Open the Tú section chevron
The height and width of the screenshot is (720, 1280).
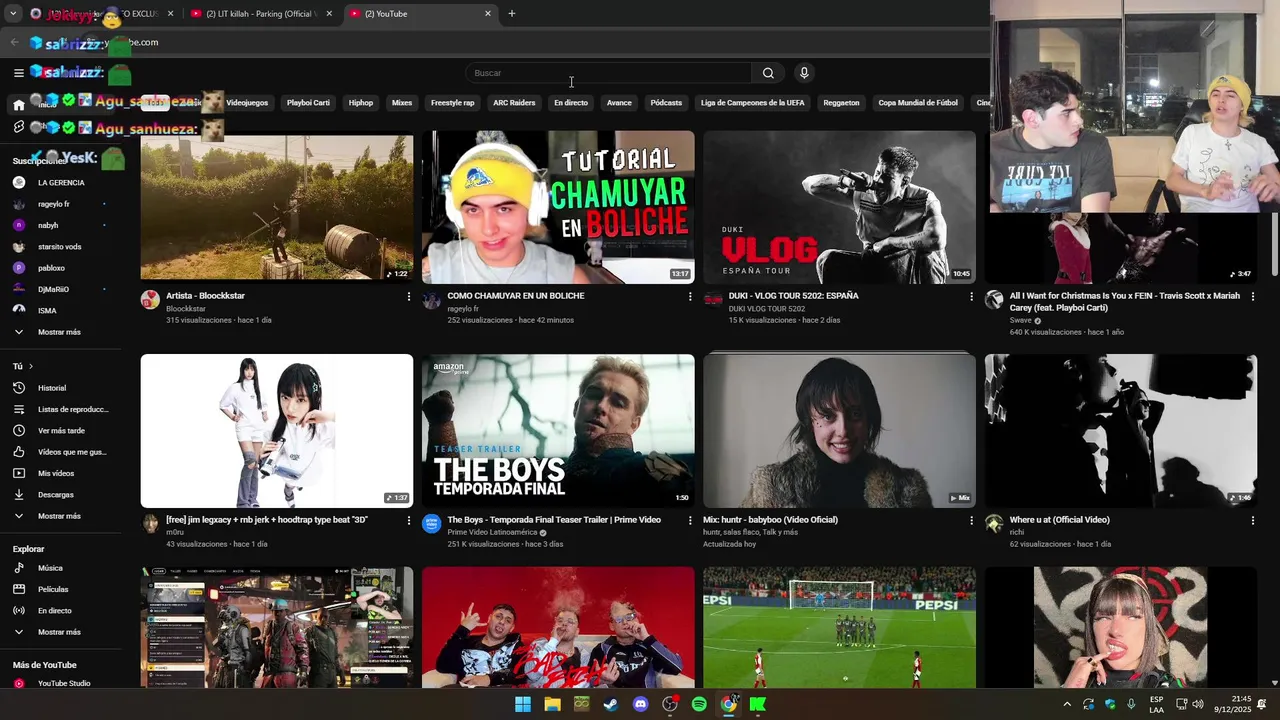[31, 367]
